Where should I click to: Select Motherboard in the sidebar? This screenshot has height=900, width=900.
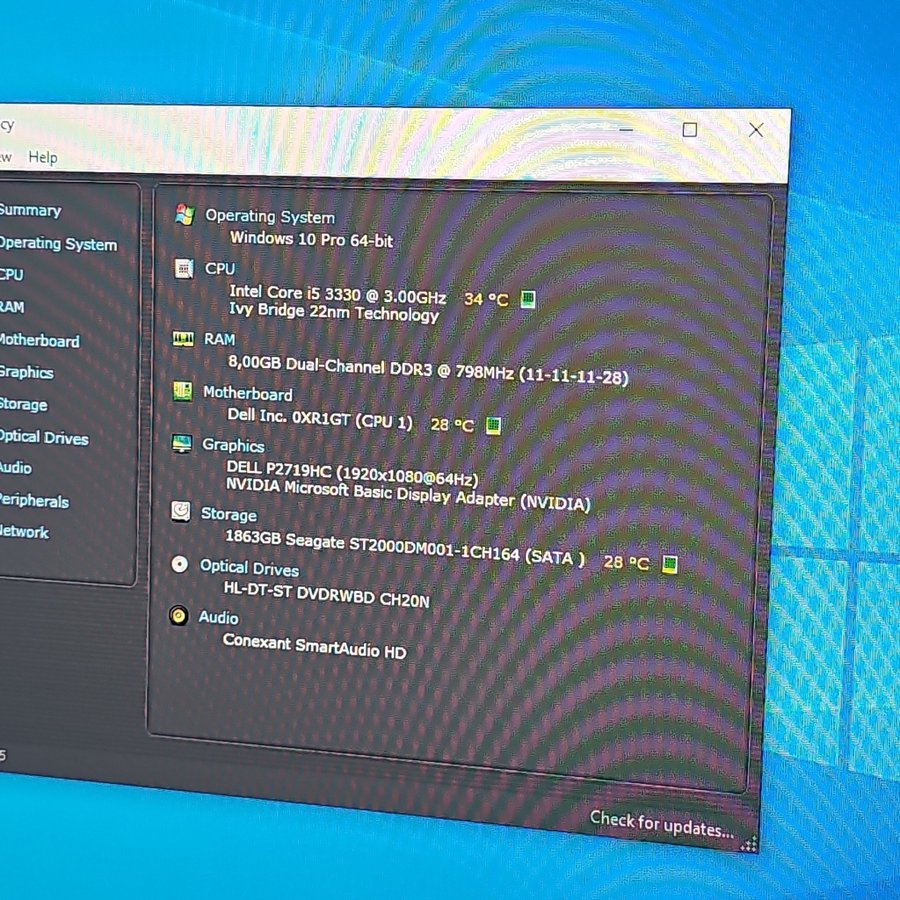tap(39, 340)
